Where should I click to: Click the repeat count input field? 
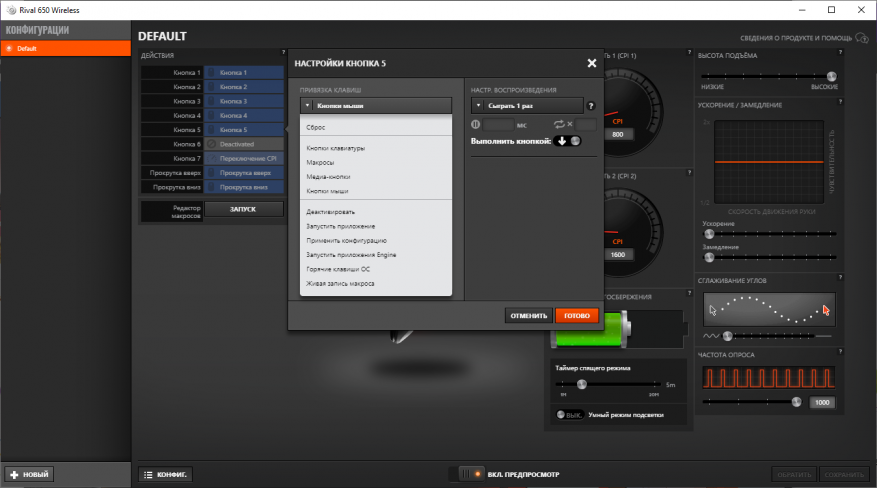tap(586, 125)
